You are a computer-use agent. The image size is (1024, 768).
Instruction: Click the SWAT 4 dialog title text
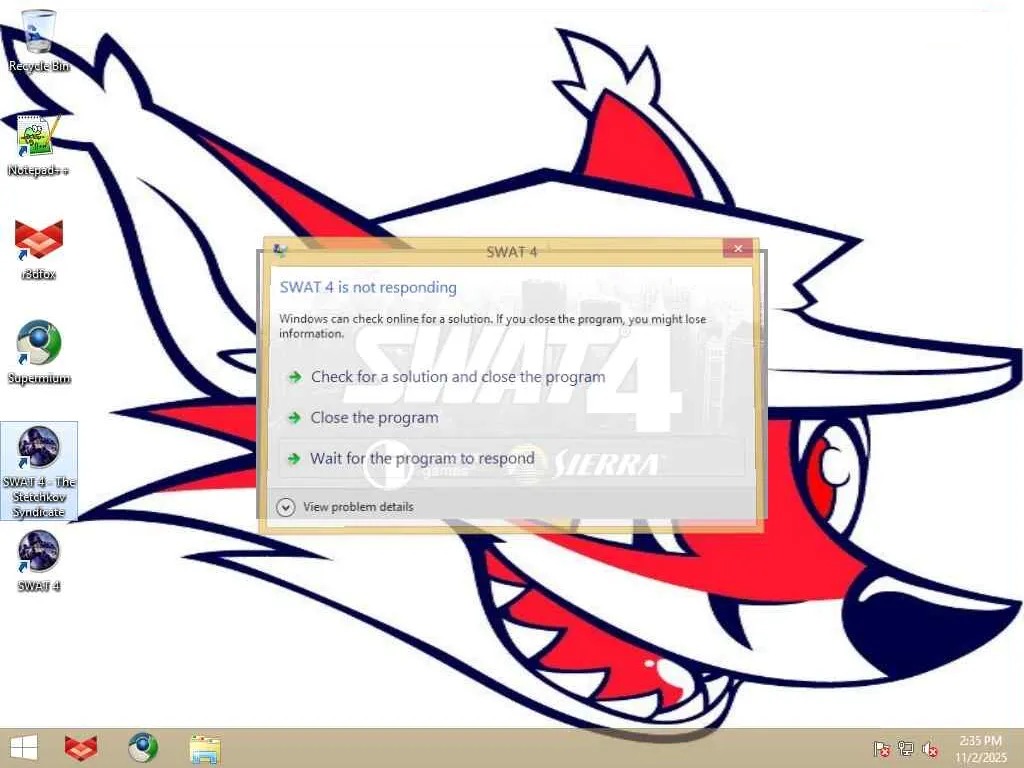click(511, 251)
